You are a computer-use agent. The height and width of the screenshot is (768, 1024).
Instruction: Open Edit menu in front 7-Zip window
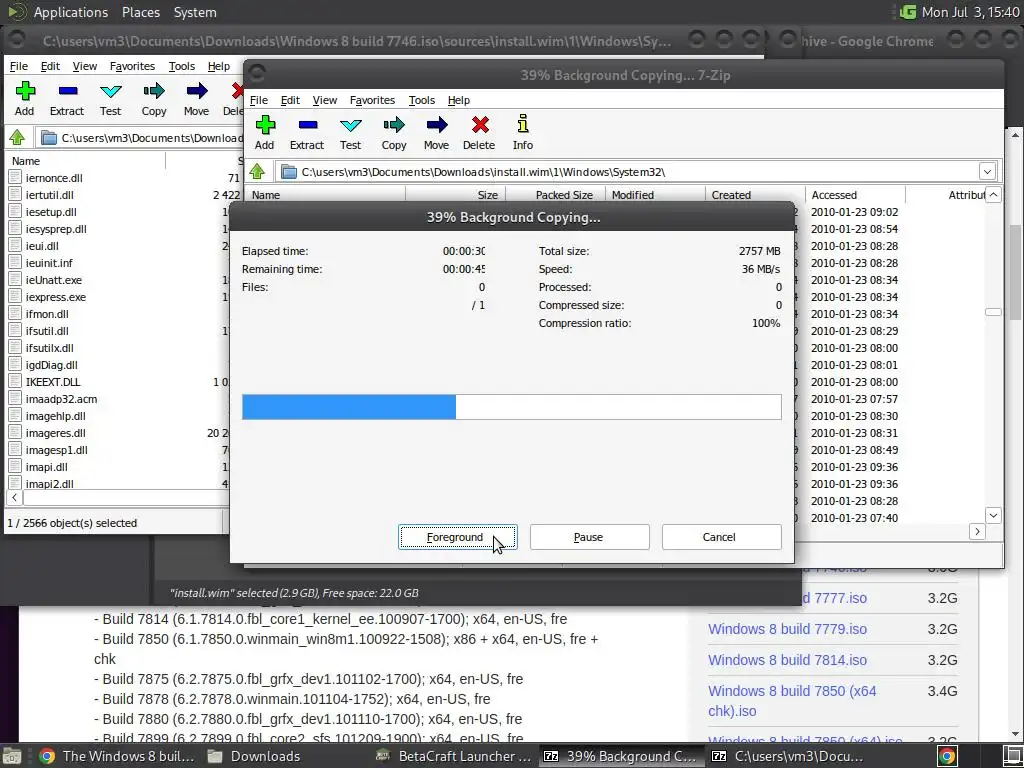(x=290, y=100)
